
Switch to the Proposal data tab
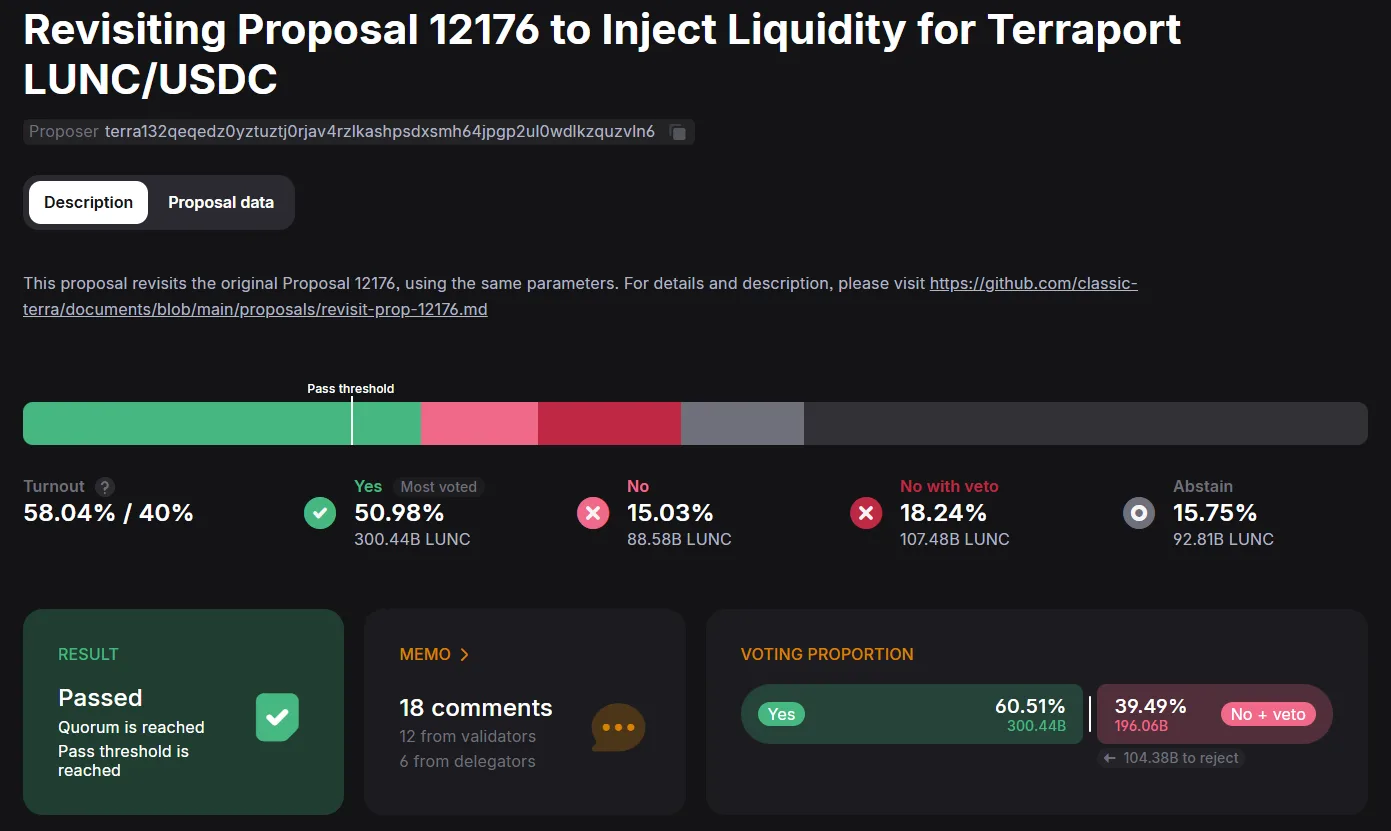pyautogui.click(x=221, y=202)
